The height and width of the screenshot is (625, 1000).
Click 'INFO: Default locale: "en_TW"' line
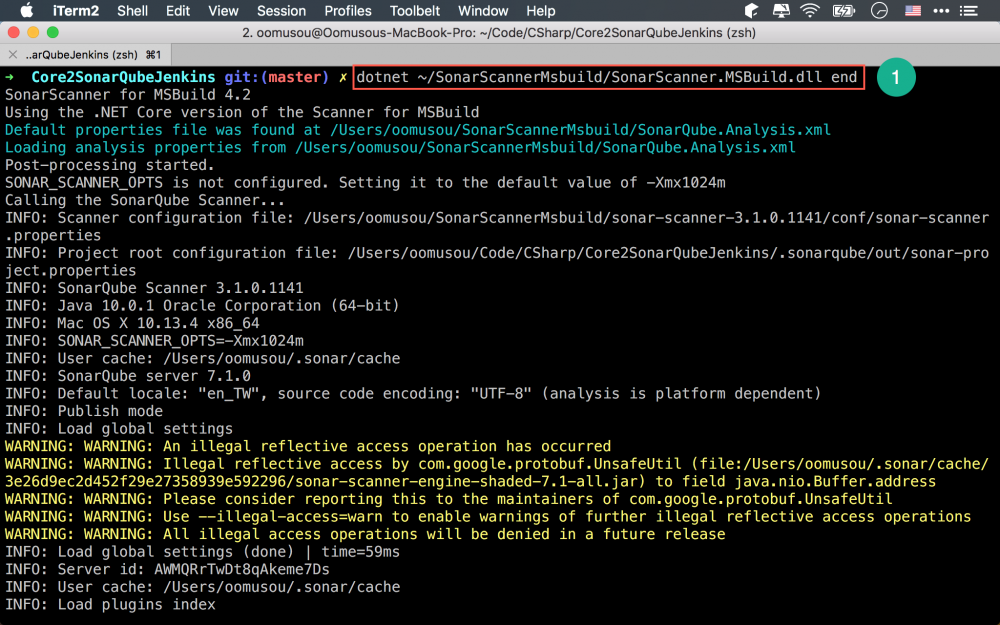(x=413, y=393)
